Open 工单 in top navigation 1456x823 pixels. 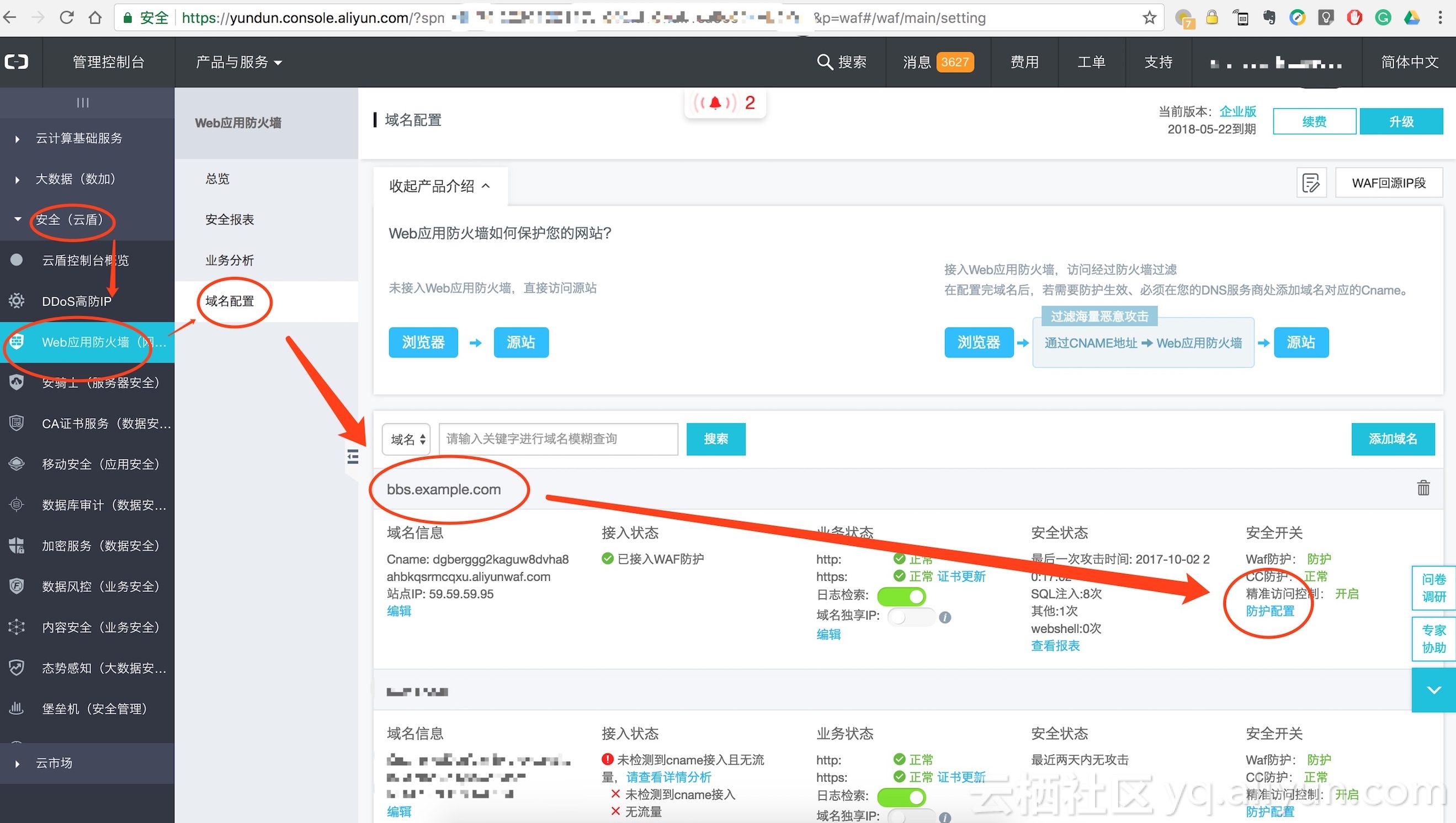click(1091, 62)
